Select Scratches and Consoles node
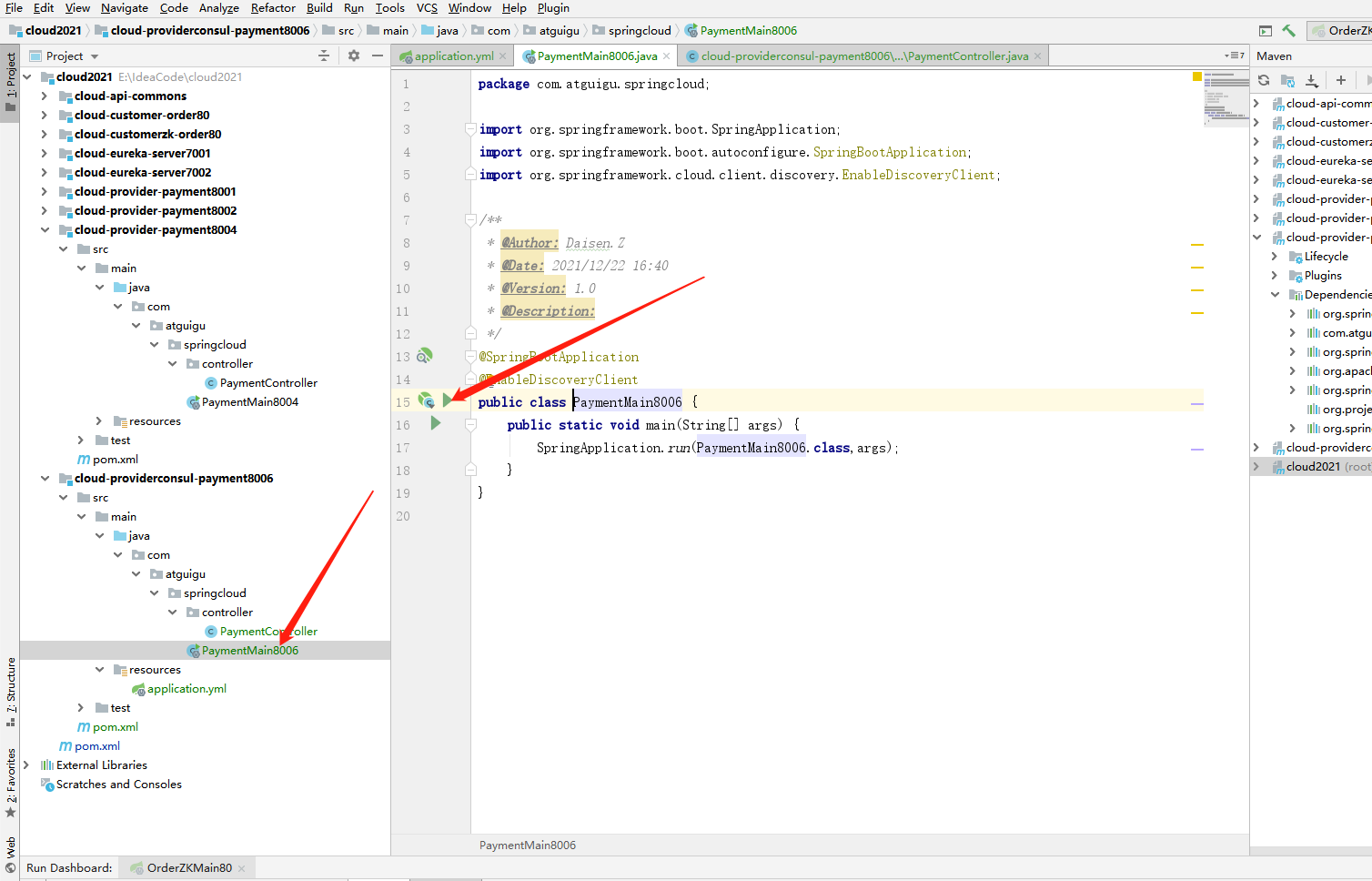Image resolution: width=1372 pixels, height=881 pixels. [119, 784]
